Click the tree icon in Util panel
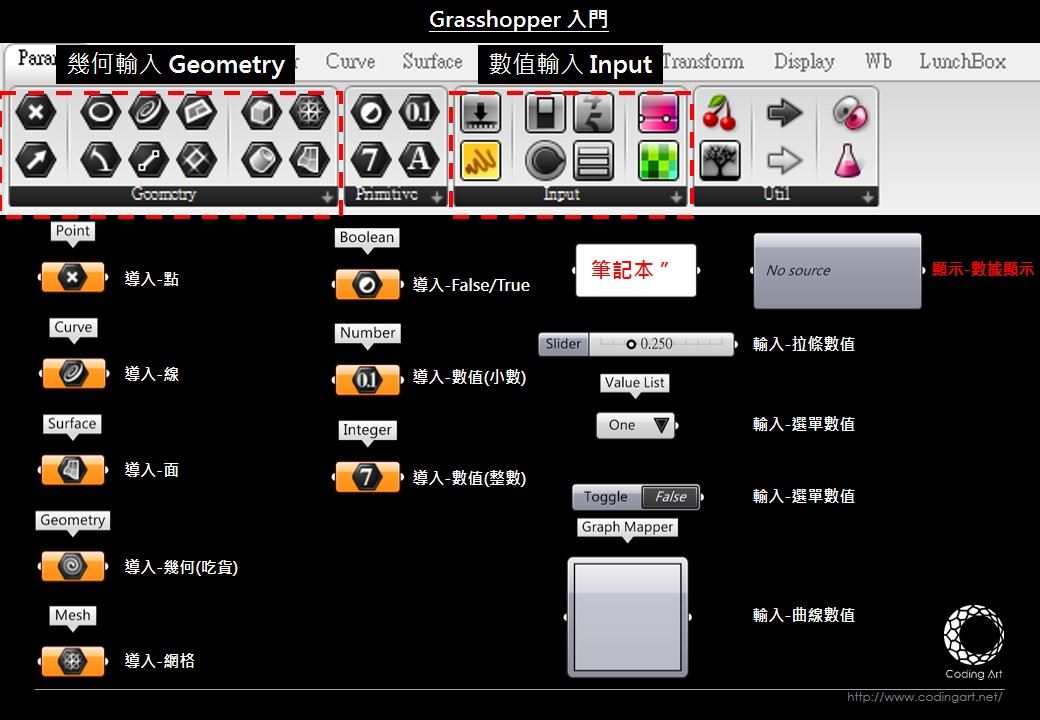This screenshot has height=720, width=1040. (x=719, y=160)
